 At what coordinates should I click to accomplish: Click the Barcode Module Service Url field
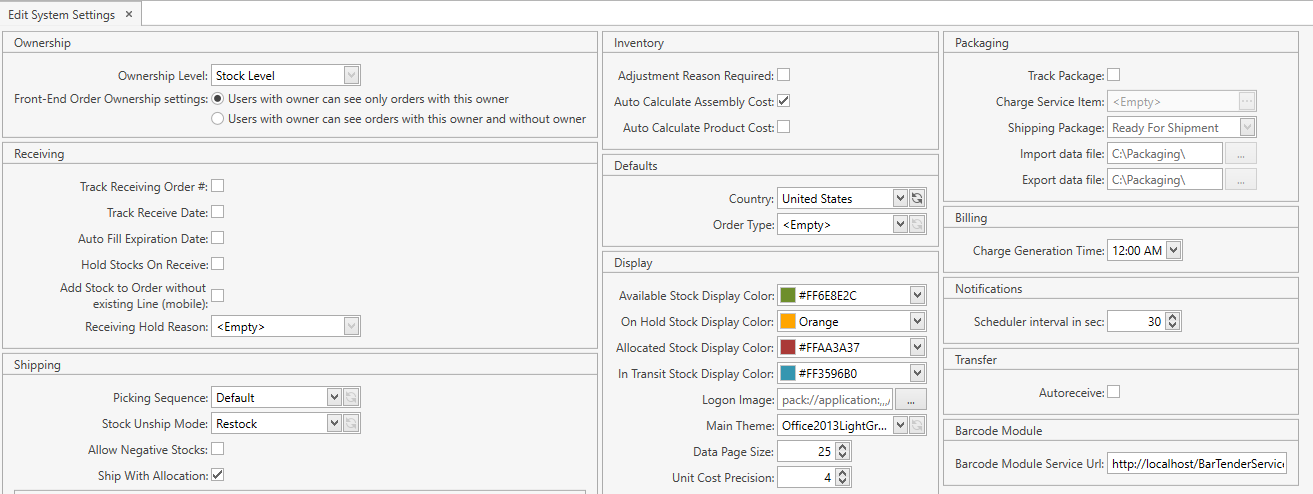(x=1196, y=464)
